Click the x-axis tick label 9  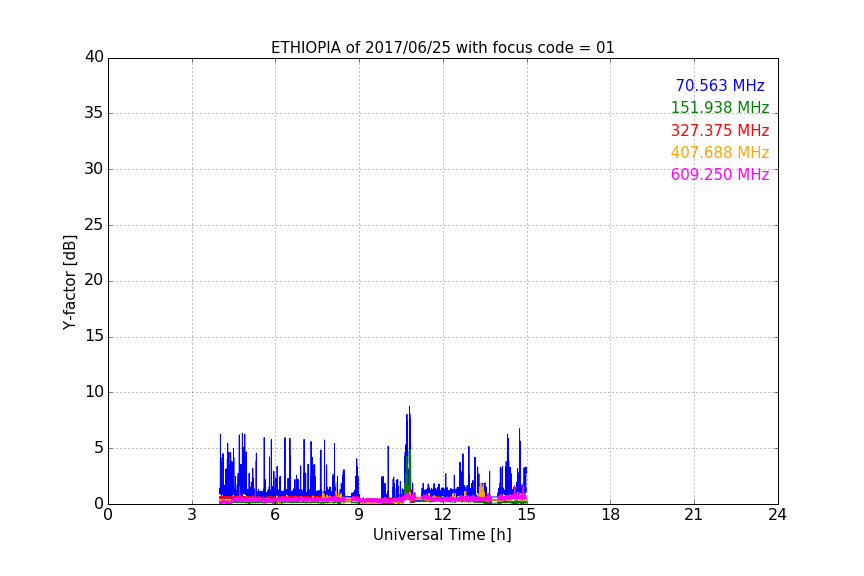[x=359, y=515]
